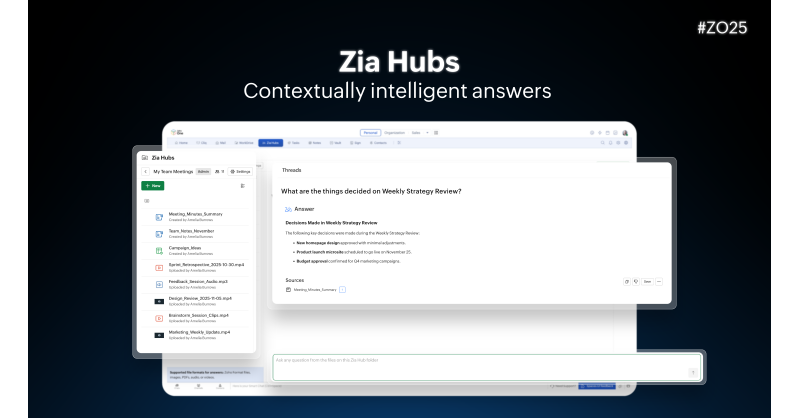Click the Zoho One logo
800x418 pixels.
pos(177,133)
